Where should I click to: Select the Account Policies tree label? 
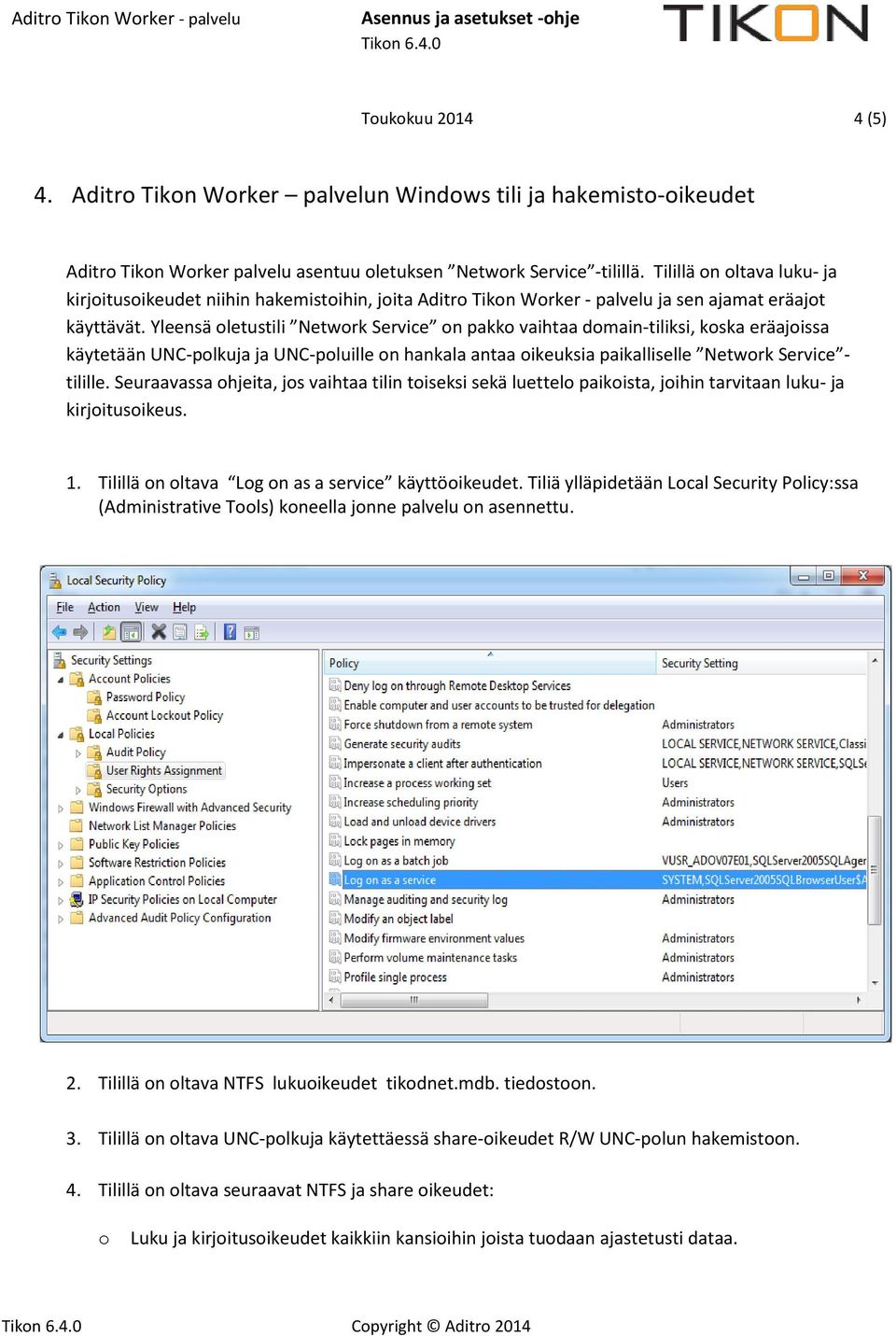click(130, 679)
